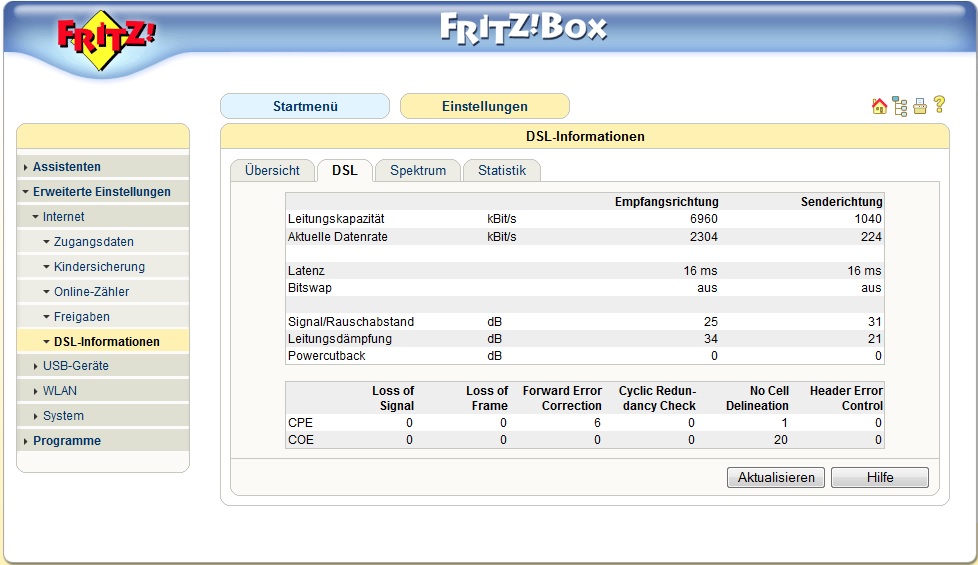Click the Empfangsrichtung column header
The height and width of the screenshot is (565, 978).
[x=667, y=201]
